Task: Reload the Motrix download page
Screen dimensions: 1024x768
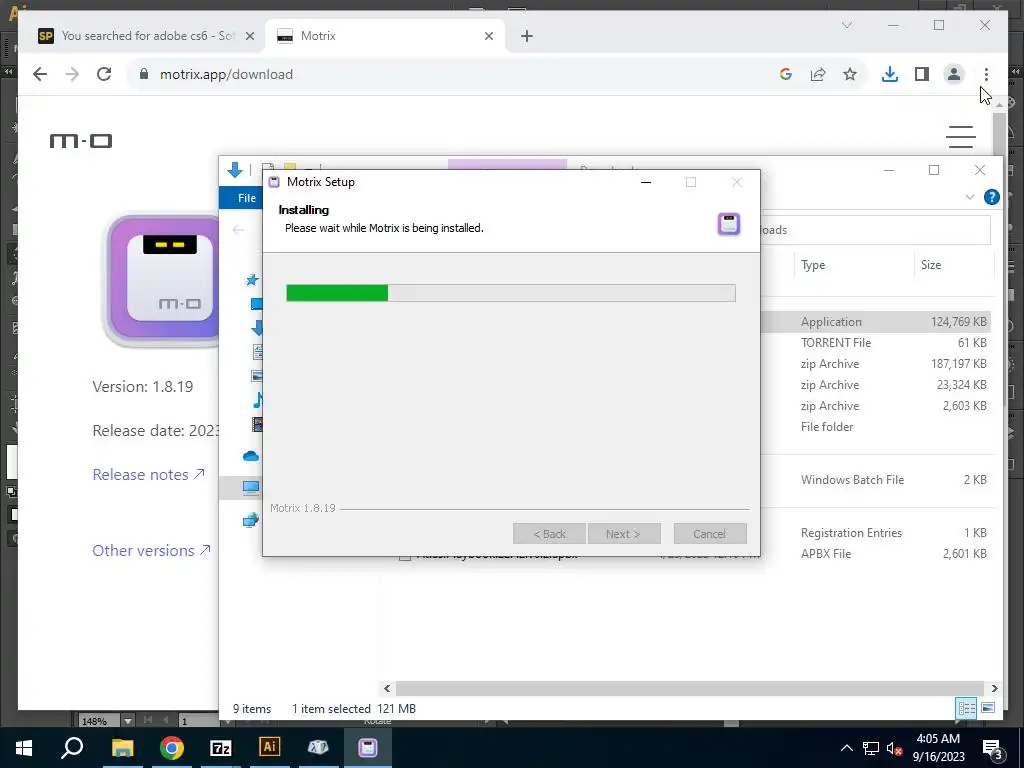Action: pyautogui.click(x=104, y=74)
